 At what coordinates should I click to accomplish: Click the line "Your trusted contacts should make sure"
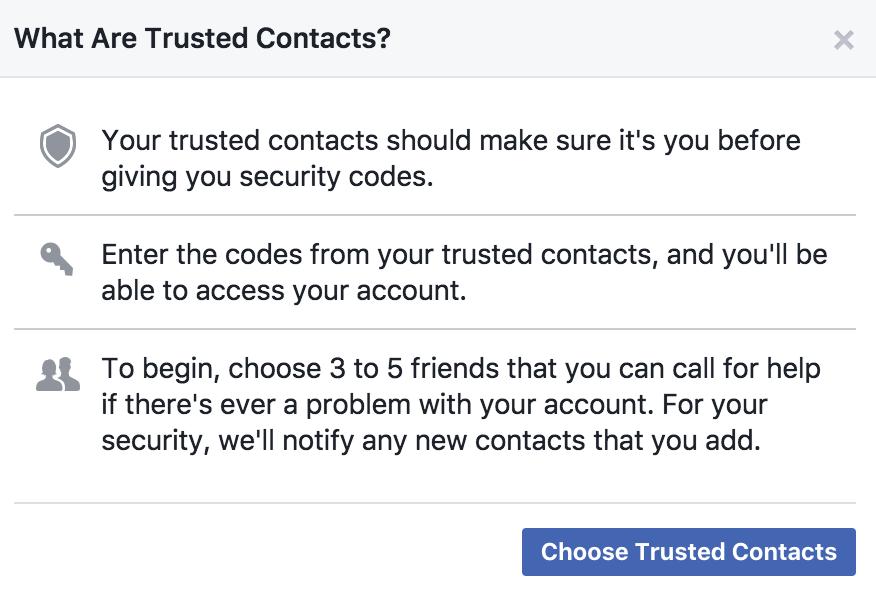coord(450,140)
